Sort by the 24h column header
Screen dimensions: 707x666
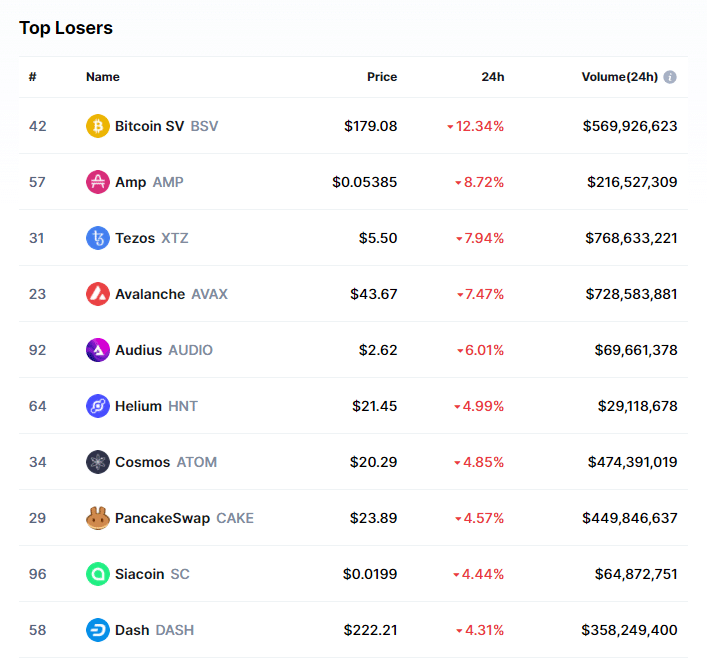pyautogui.click(x=492, y=77)
